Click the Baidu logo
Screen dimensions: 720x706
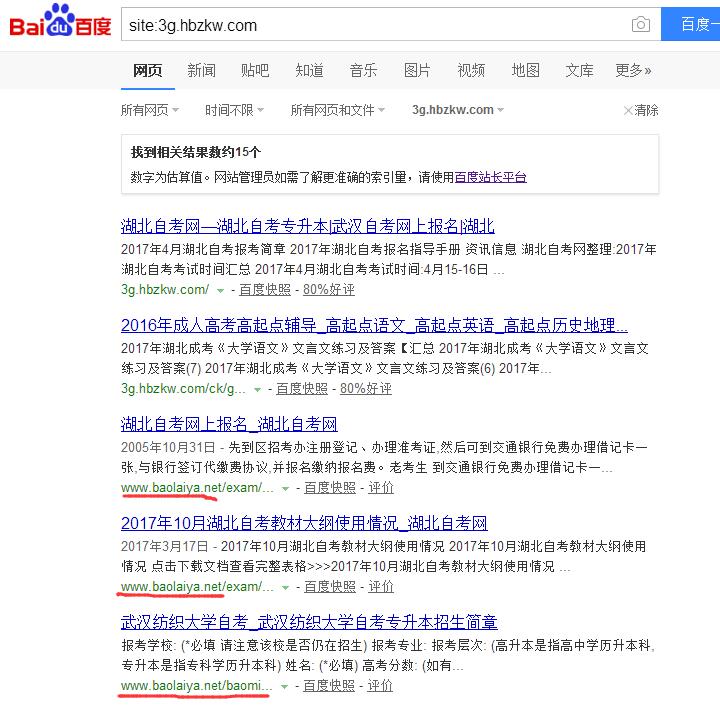(x=60, y=21)
